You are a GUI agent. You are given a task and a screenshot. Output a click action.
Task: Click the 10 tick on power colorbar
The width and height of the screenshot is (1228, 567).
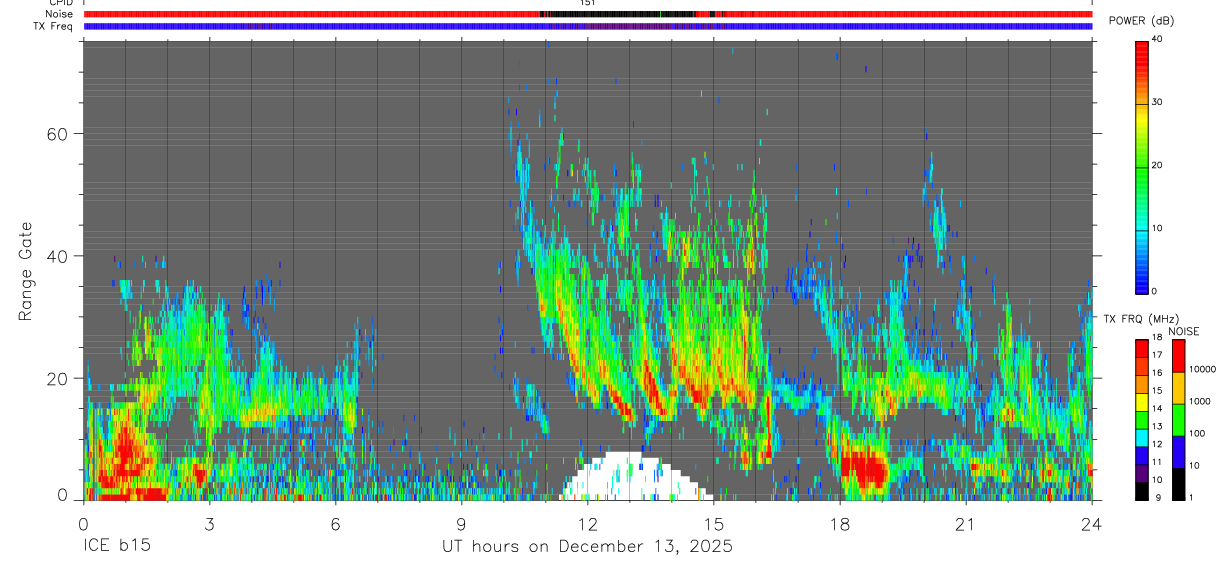tap(1157, 229)
